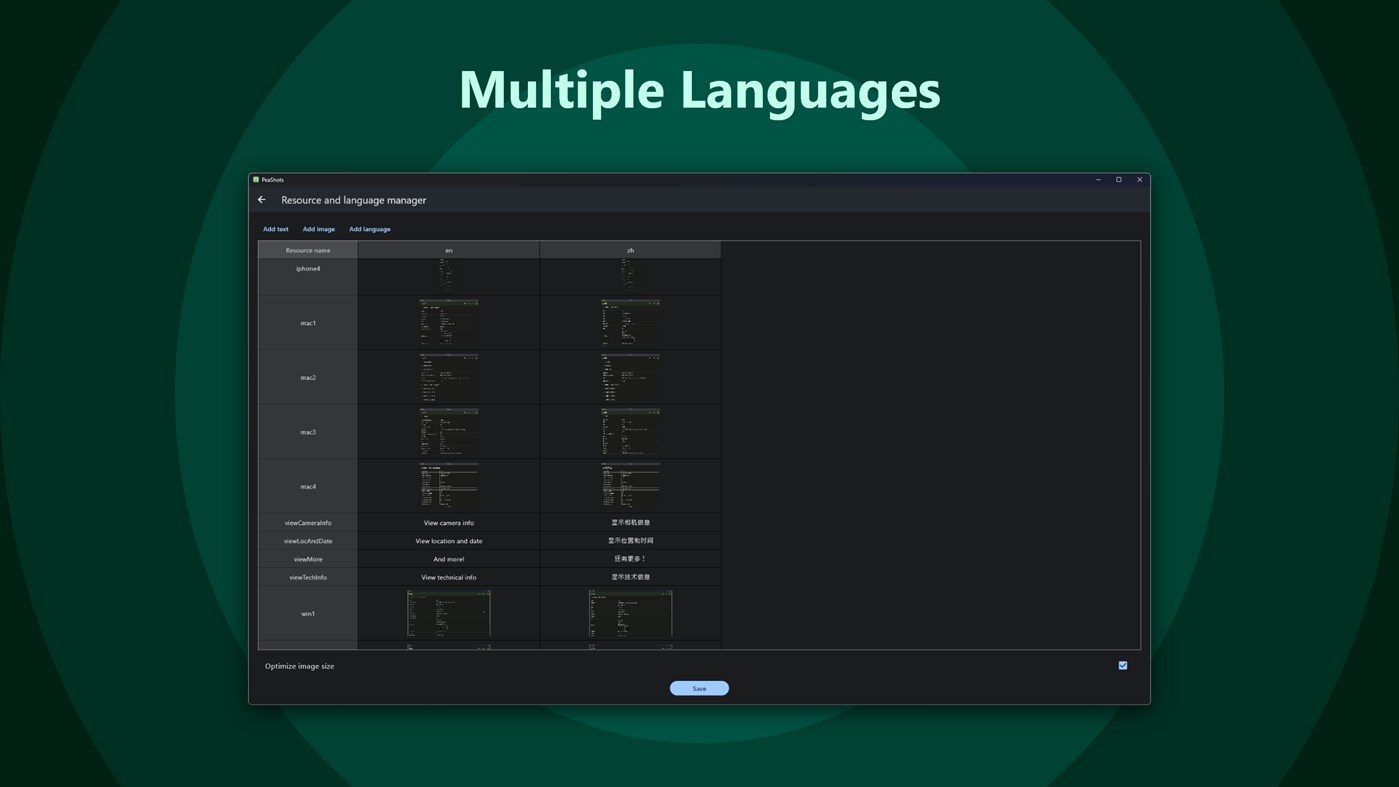The height and width of the screenshot is (787, 1399).
Task: Select the mac4 resource name
Action: 308,487
